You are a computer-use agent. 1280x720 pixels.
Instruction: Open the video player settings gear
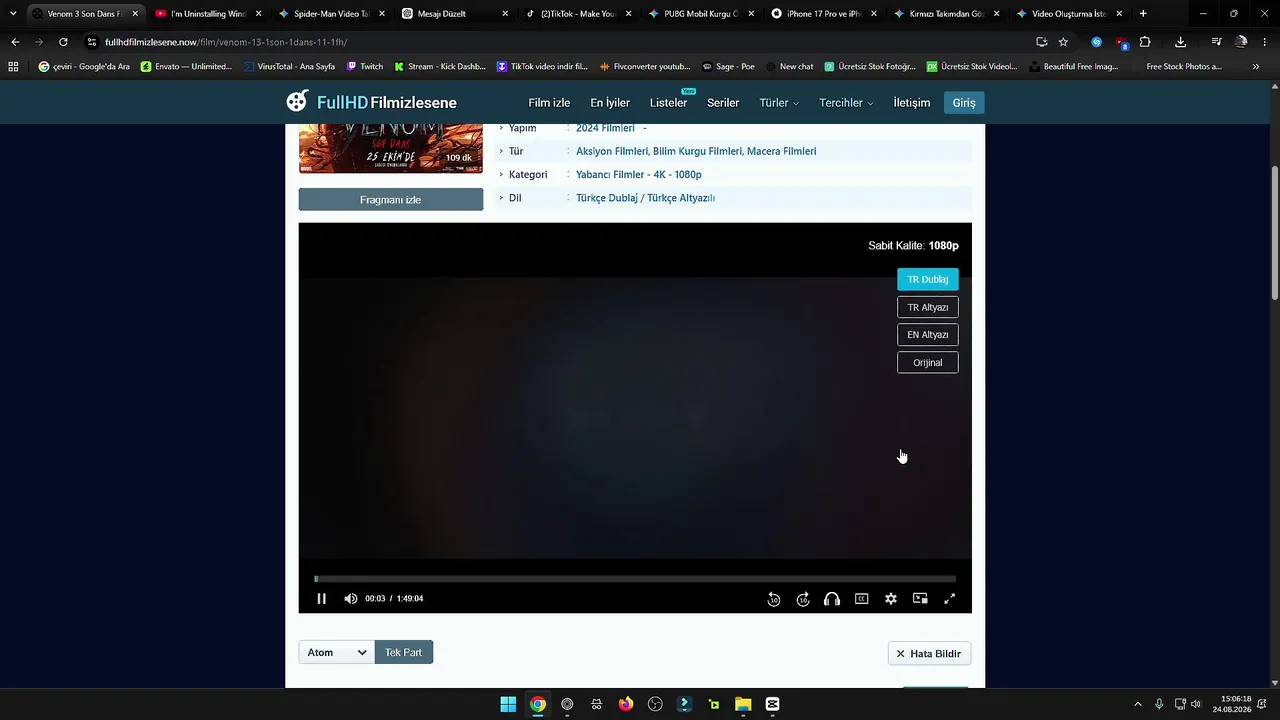(x=890, y=599)
